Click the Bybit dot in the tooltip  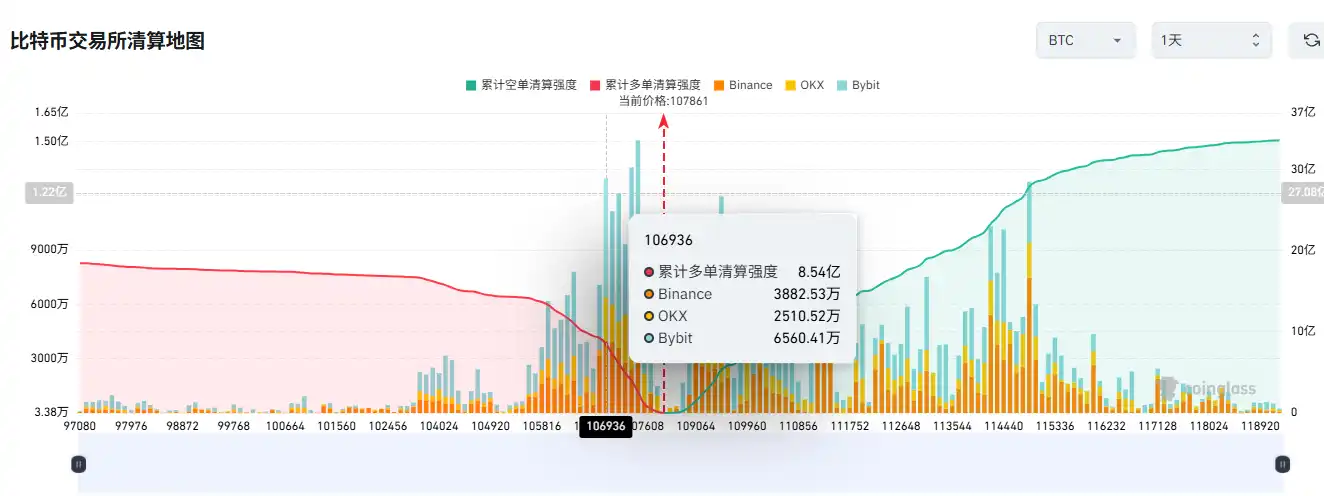coord(649,338)
